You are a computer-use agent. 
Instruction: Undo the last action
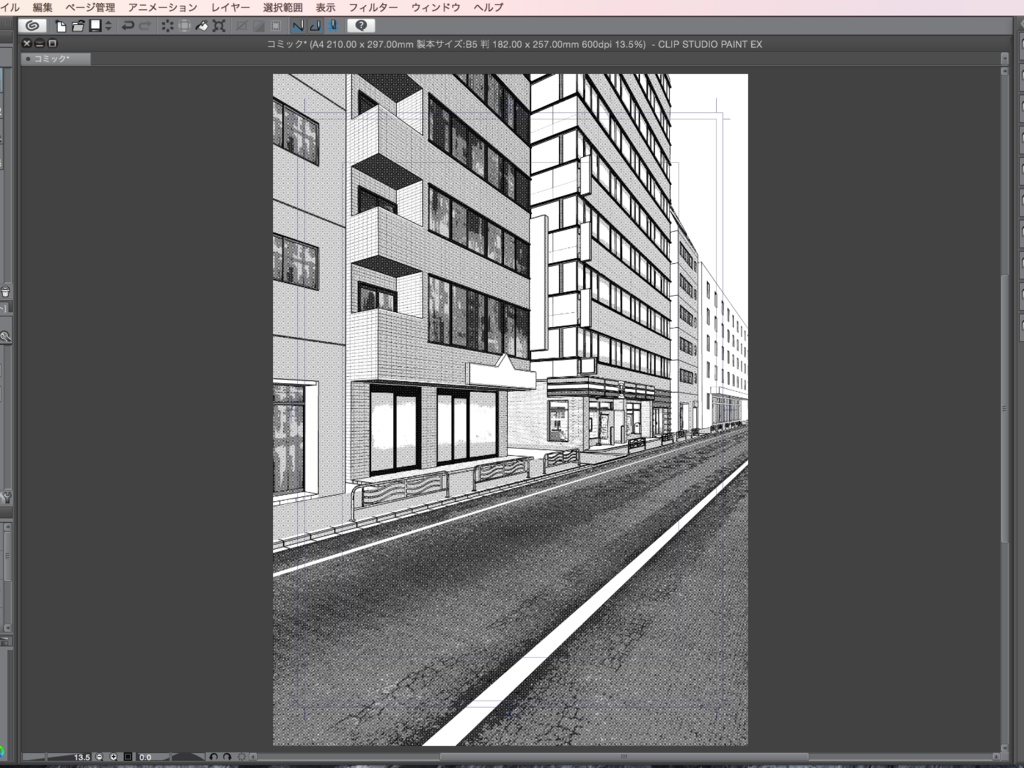tap(128, 26)
